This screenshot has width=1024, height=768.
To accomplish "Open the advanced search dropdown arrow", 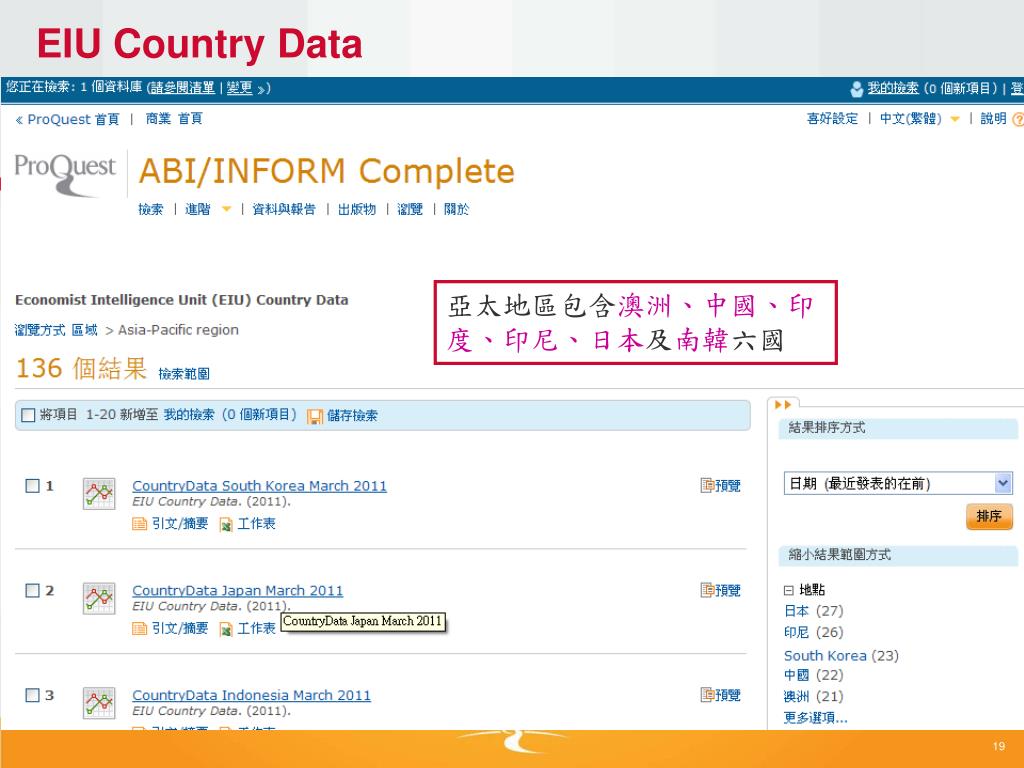I will click(x=227, y=210).
